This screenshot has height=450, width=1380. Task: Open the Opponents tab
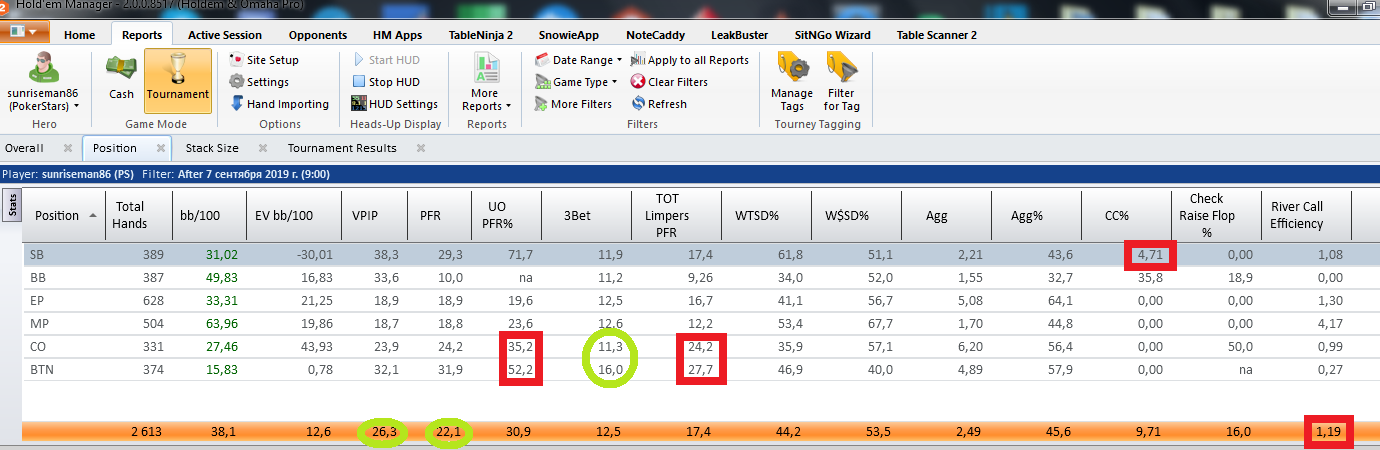(x=317, y=34)
